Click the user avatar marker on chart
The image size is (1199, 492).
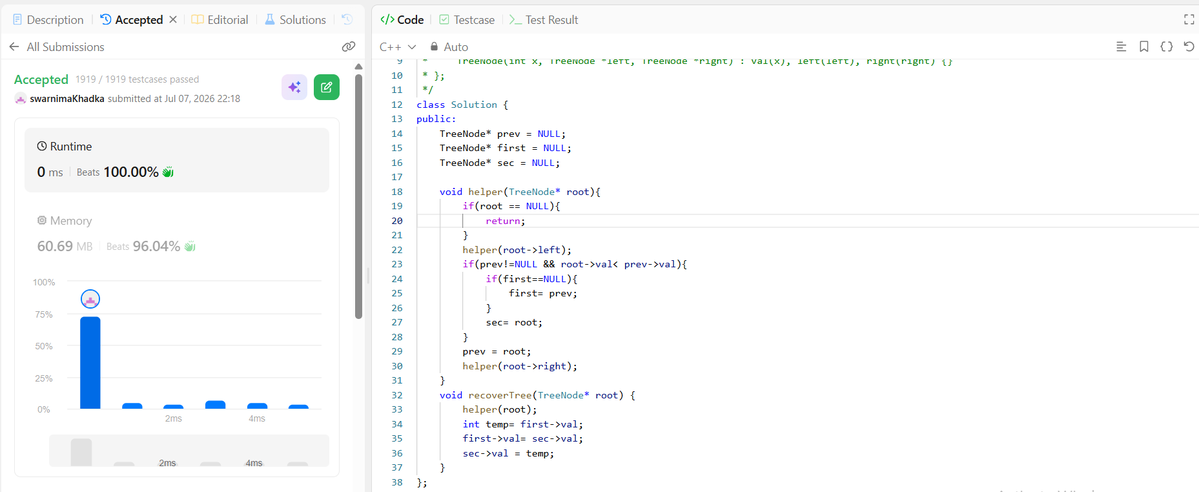(x=90, y=300)
